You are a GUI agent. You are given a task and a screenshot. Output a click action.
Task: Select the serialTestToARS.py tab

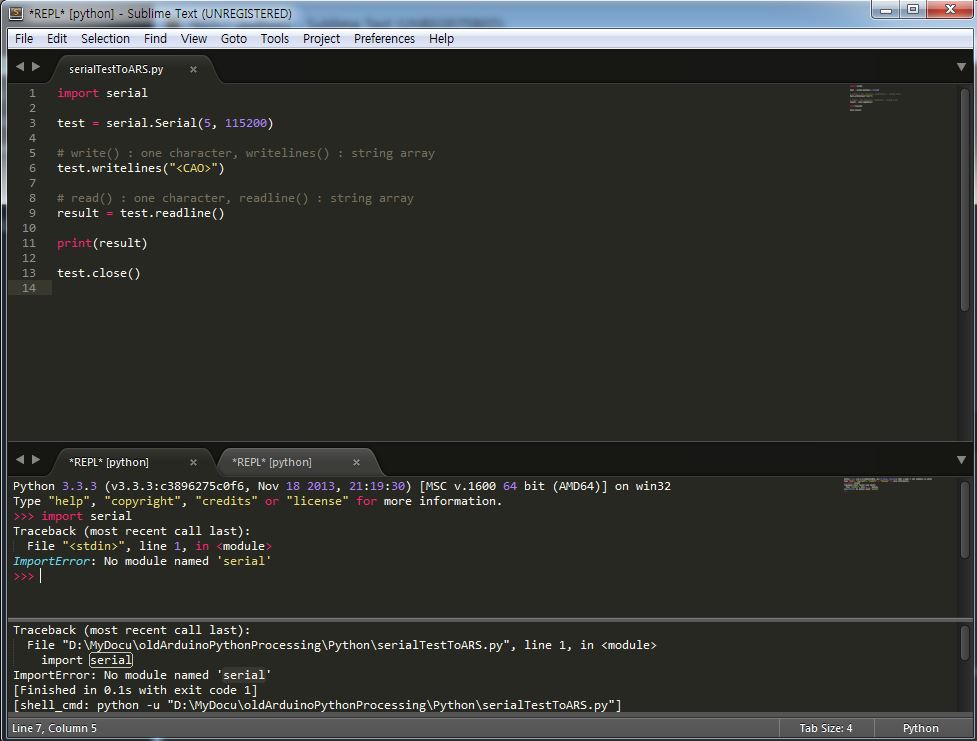(x=117, y=69)
